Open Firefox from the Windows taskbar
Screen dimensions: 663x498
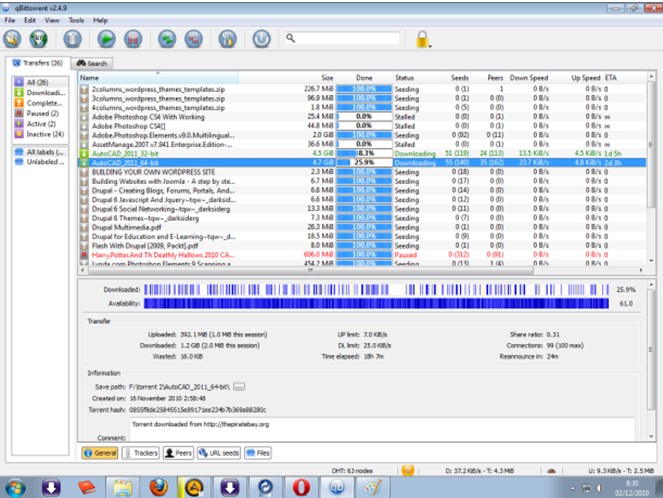[159, 487]
